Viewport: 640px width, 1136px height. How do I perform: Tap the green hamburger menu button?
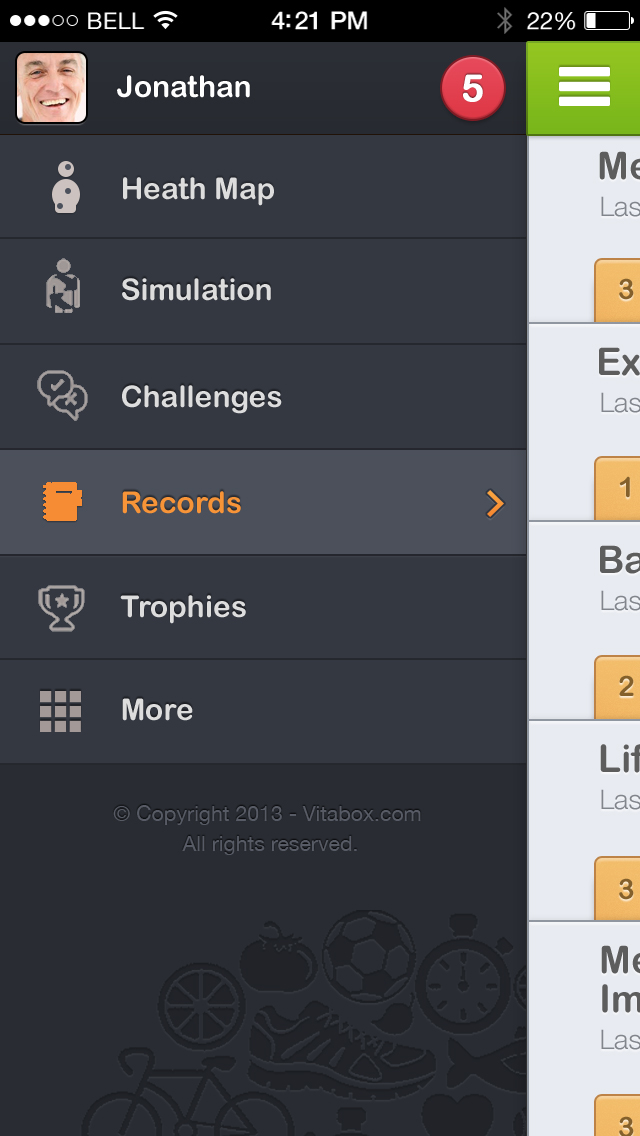(584, 87)
